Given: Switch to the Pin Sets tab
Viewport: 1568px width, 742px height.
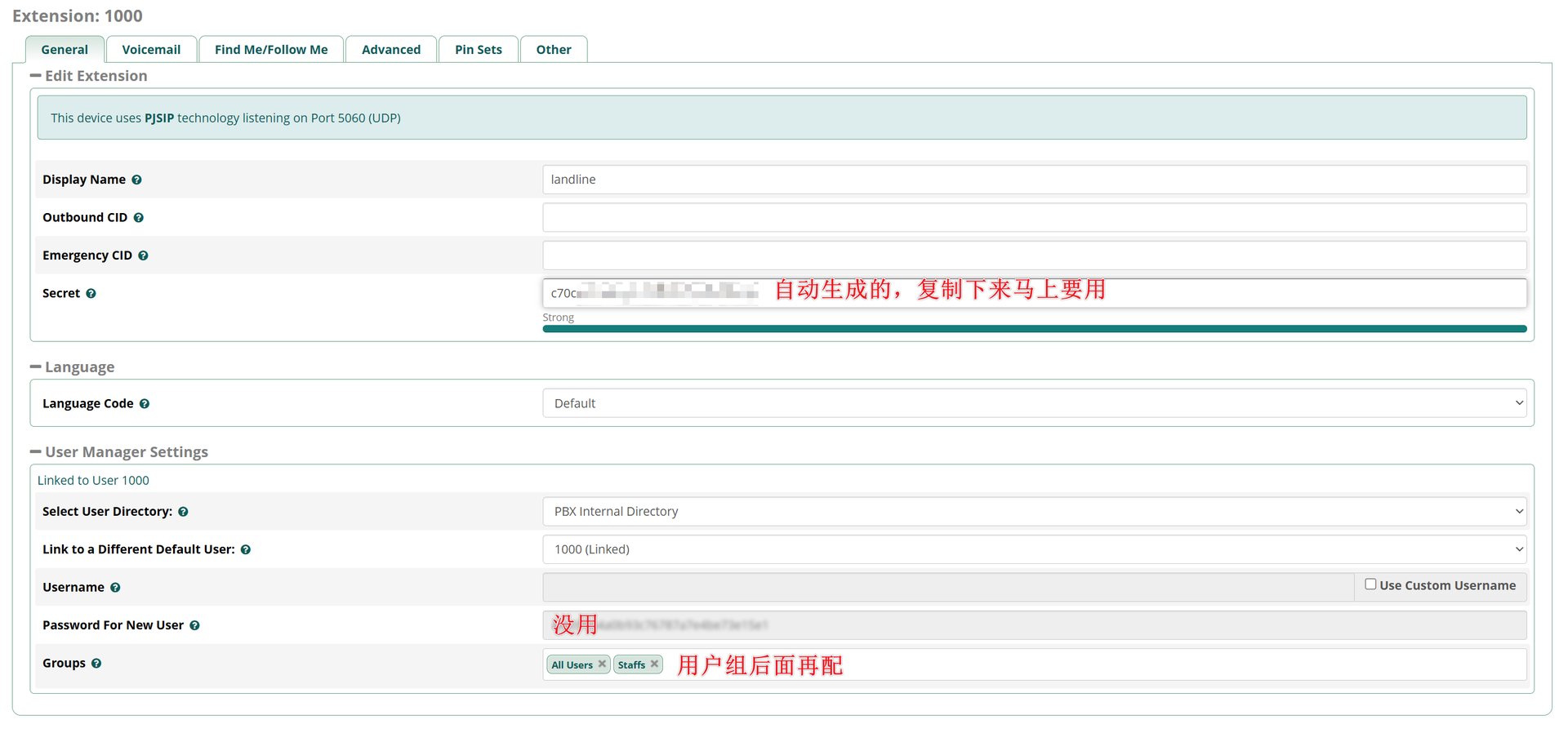Looking at the screenshot, I should [479, 50].
